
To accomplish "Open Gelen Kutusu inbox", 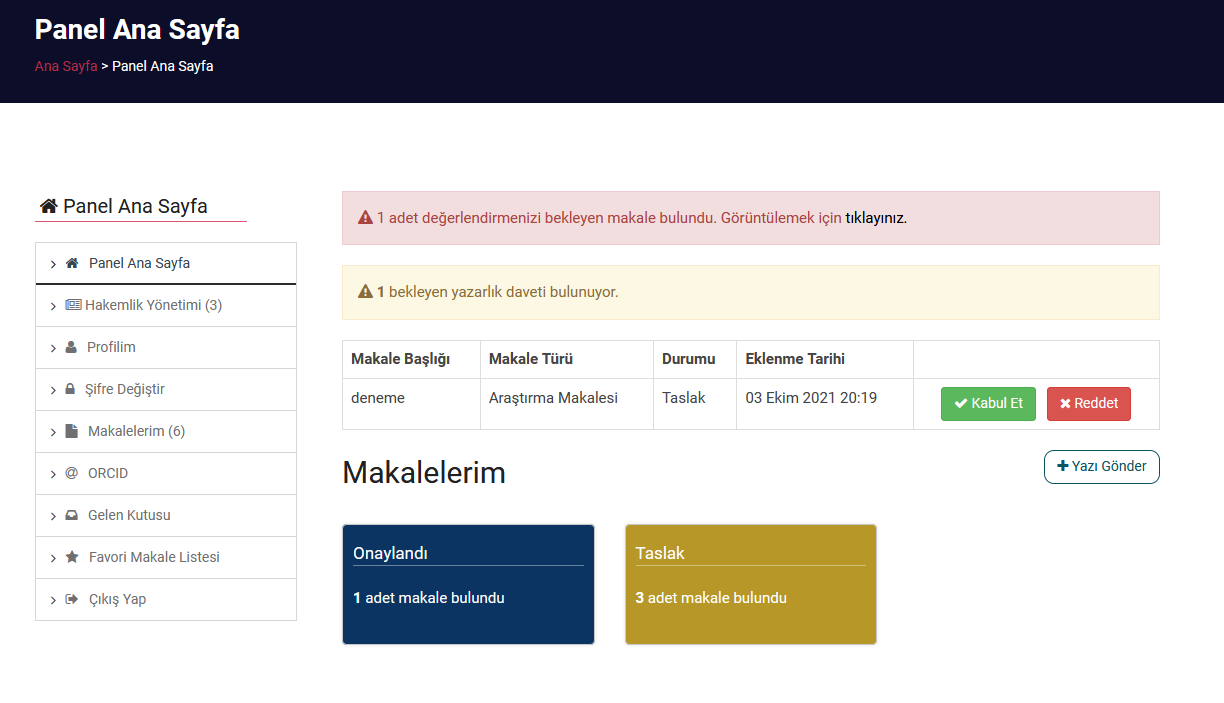I will [166, 515].
